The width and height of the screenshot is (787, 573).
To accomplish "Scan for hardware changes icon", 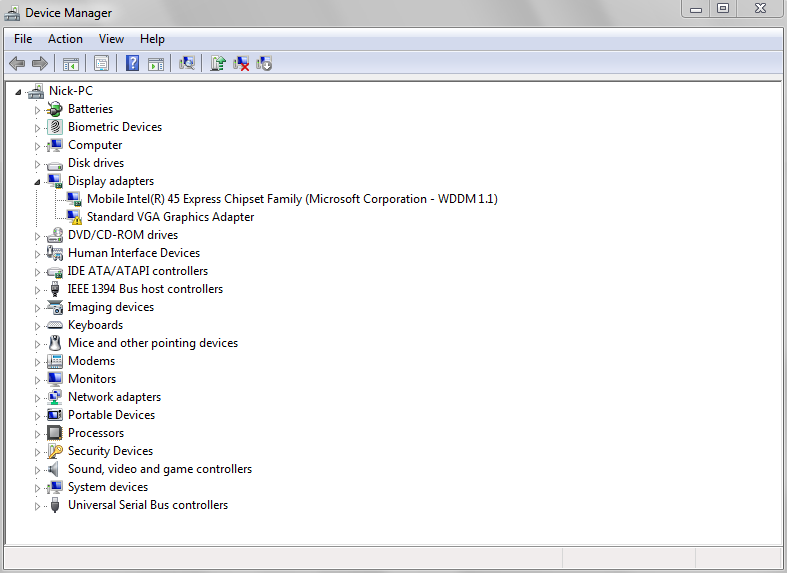I will click(x=187, y=63).
